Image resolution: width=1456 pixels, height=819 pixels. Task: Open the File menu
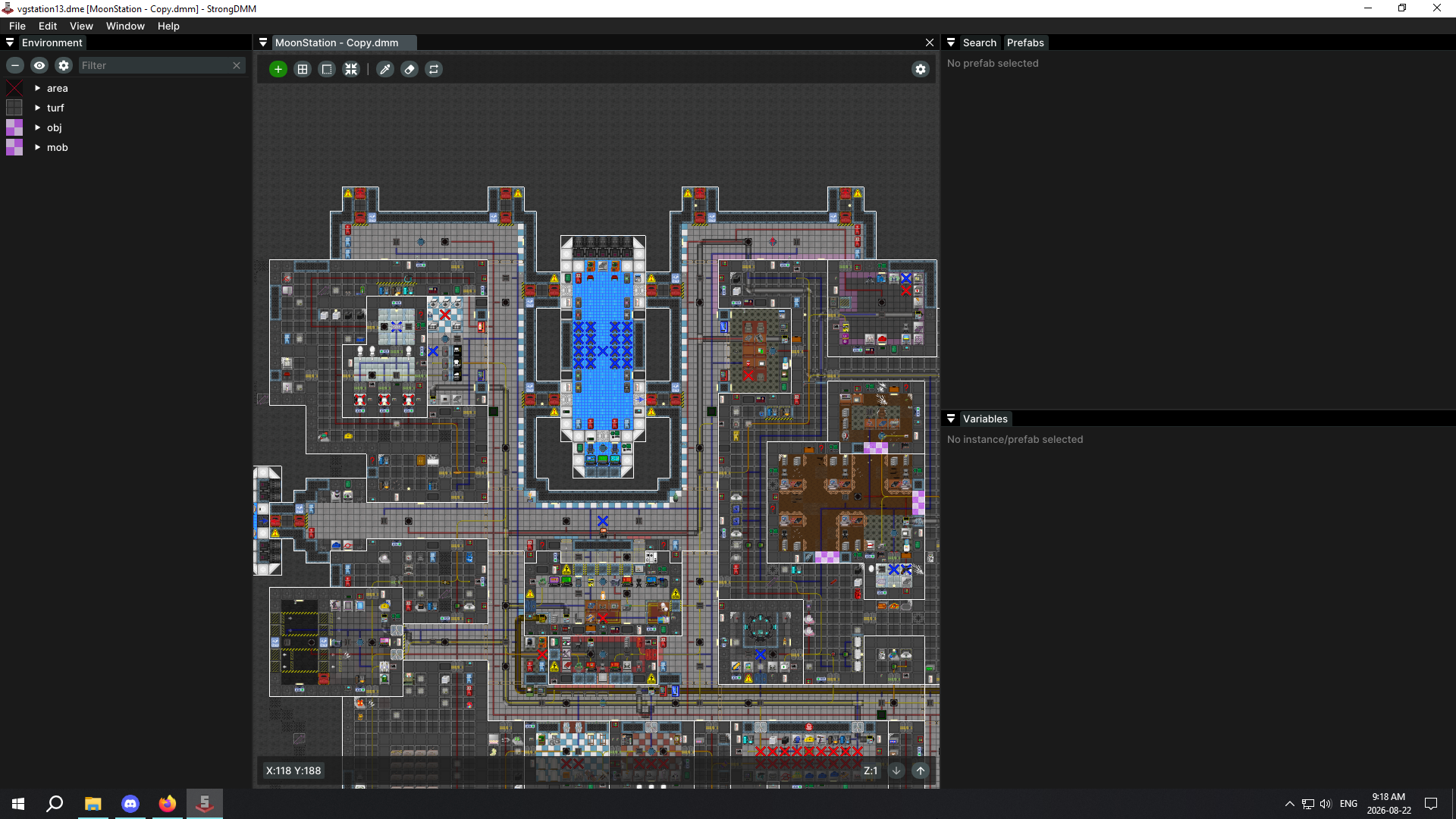pos(17,26)
